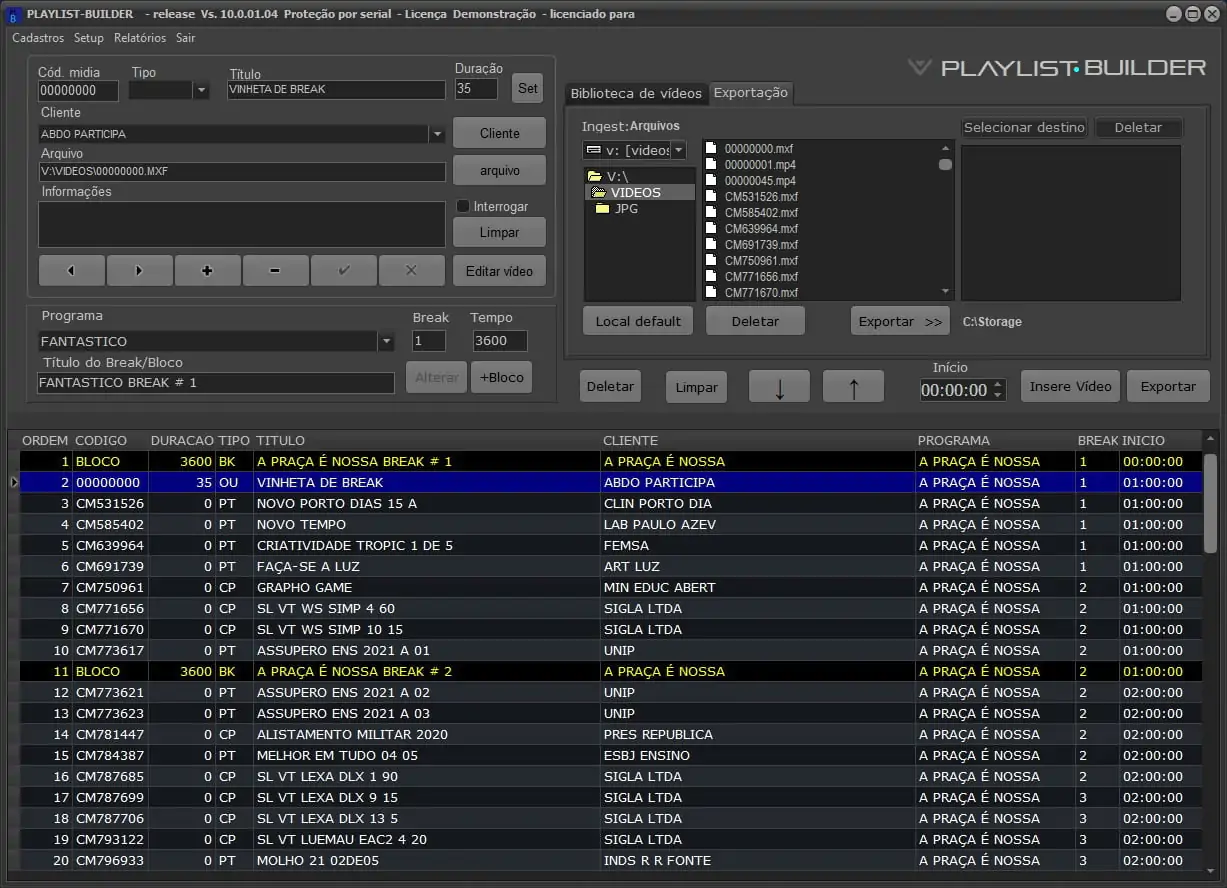Click the JPG folder icon
The width and height of the screenshot is (1227, 888).
[x=602, y=209]
